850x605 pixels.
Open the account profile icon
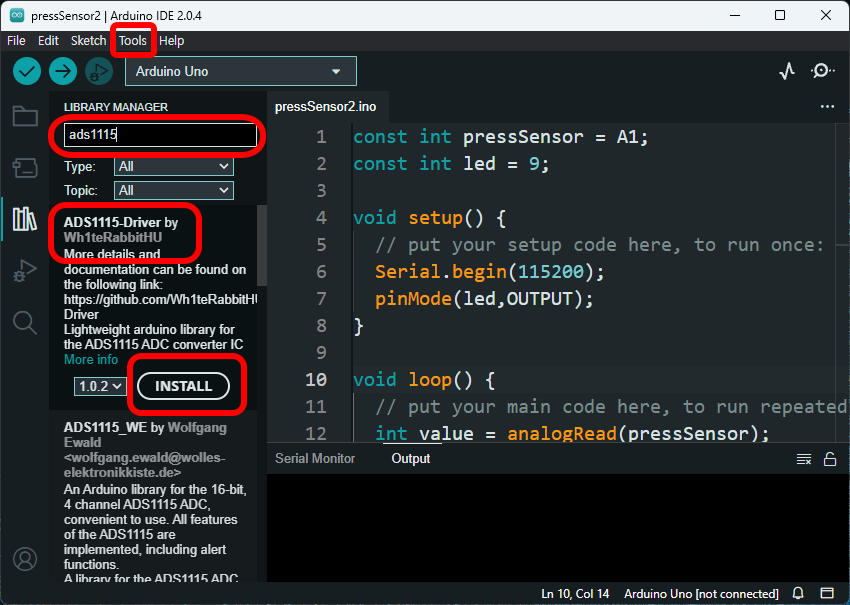tap(25, 559)
